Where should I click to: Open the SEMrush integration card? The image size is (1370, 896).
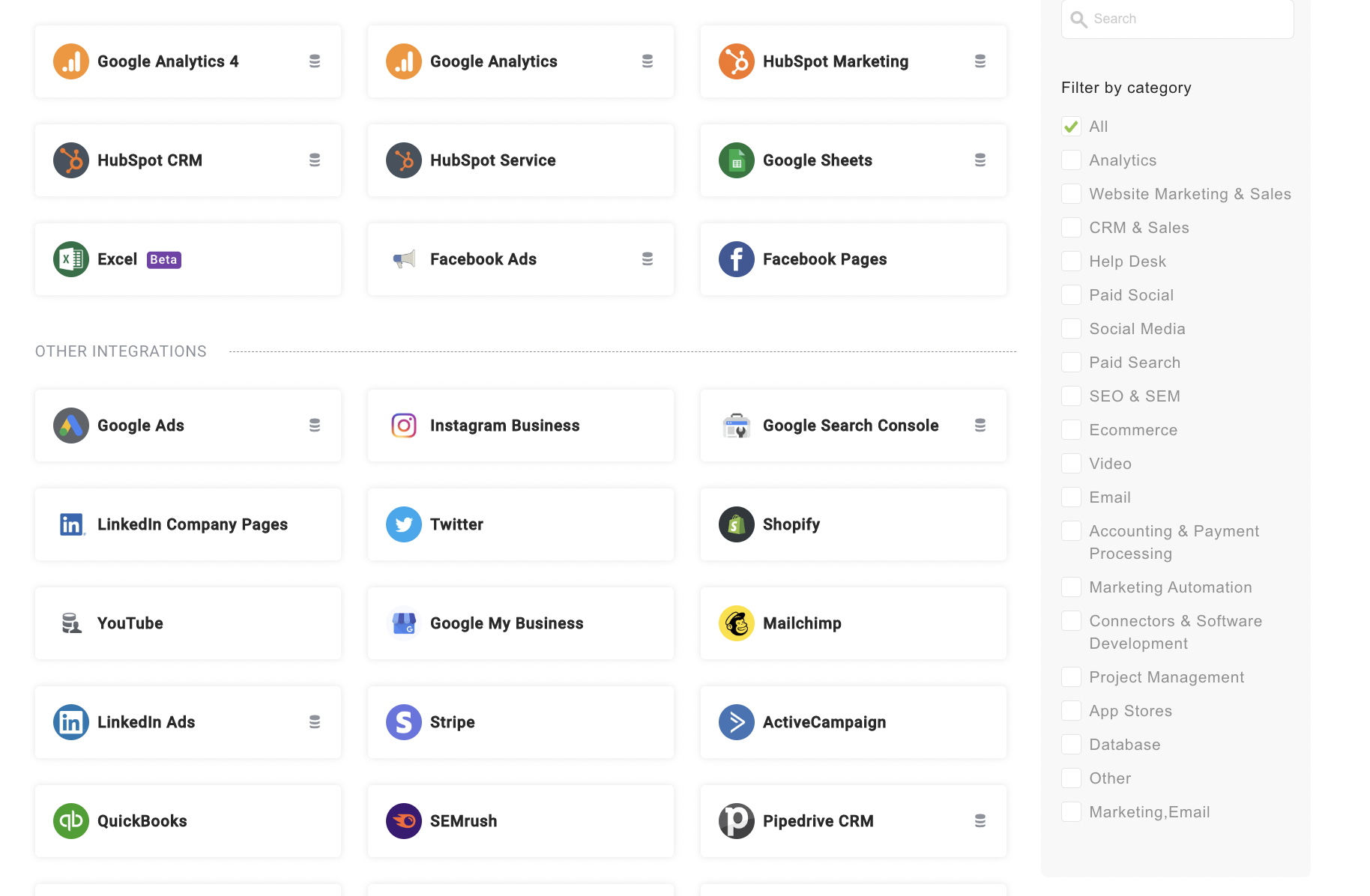pos(521,821)
